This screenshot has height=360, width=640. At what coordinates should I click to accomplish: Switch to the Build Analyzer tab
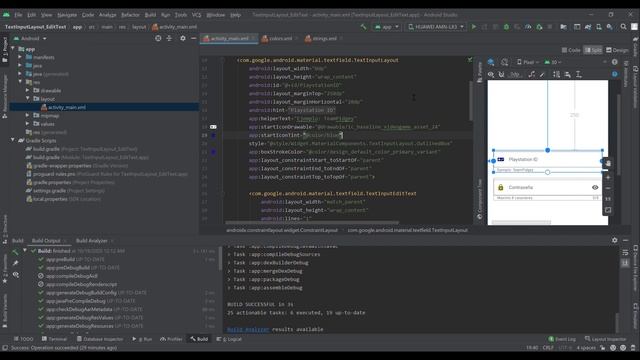(91, 240)
